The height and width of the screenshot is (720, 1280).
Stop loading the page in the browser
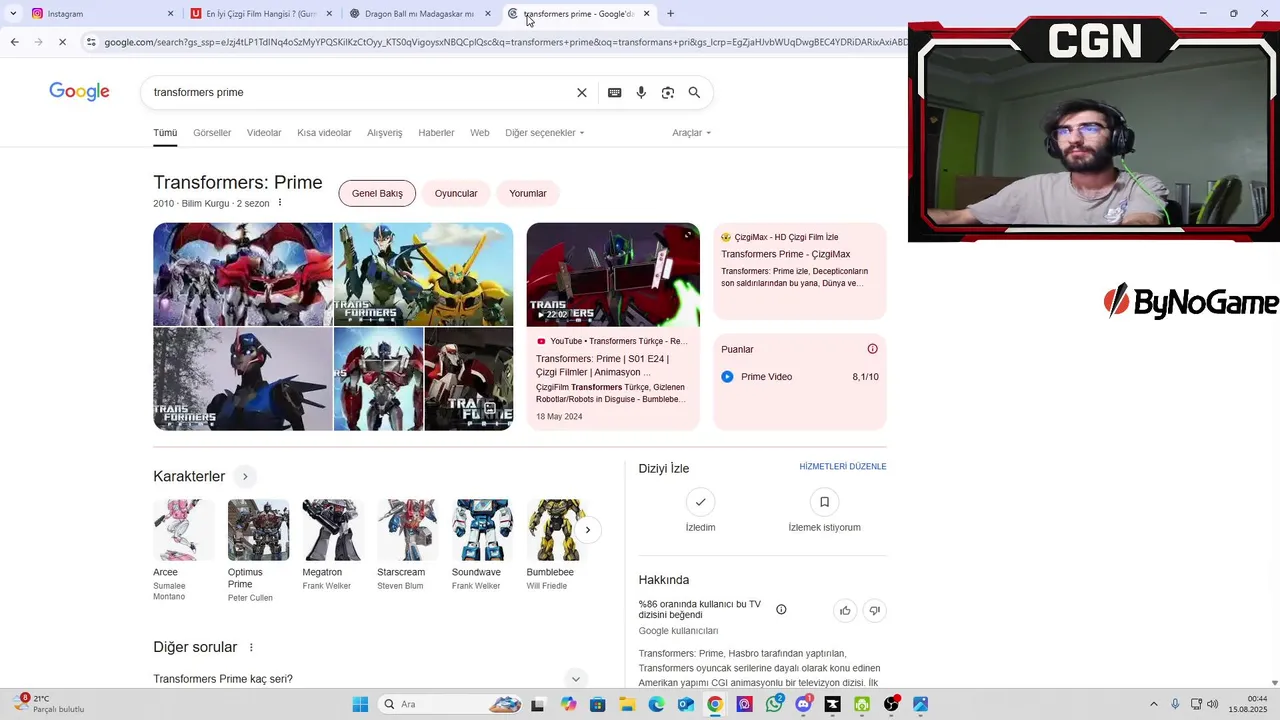(62, 42)
